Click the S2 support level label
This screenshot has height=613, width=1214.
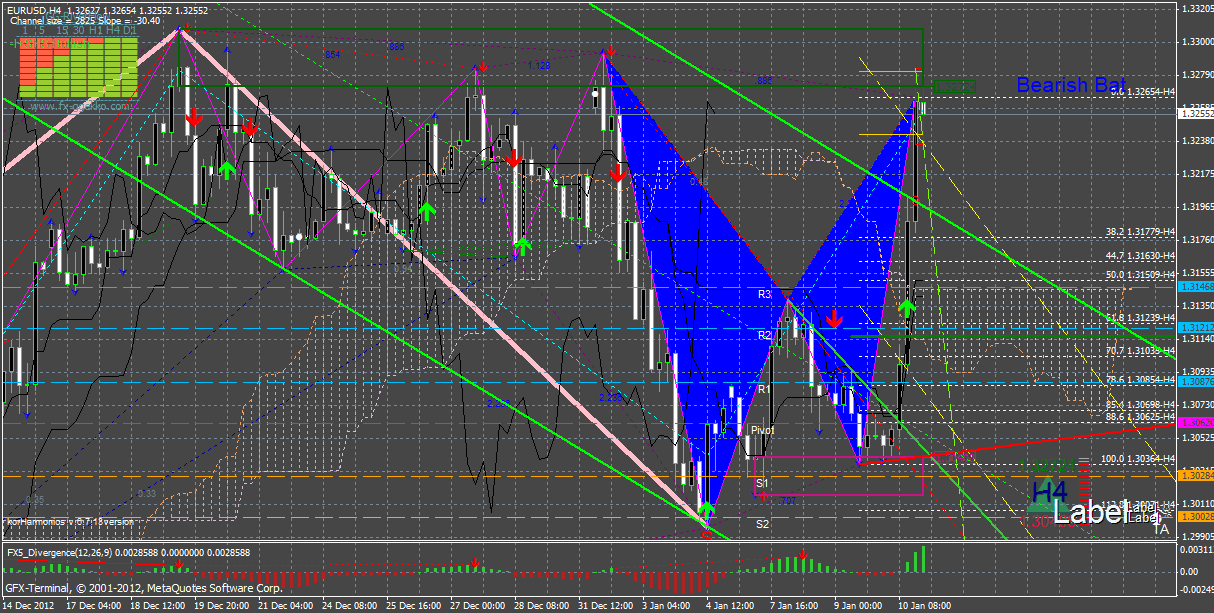point(763,524)
